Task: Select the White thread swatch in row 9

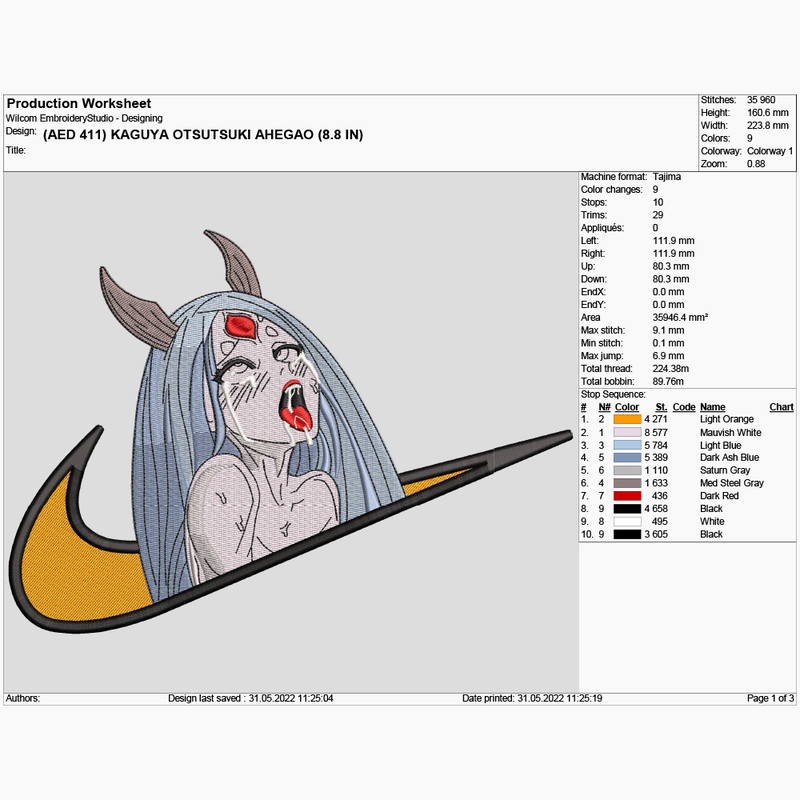Action: (x=627, y=521)
